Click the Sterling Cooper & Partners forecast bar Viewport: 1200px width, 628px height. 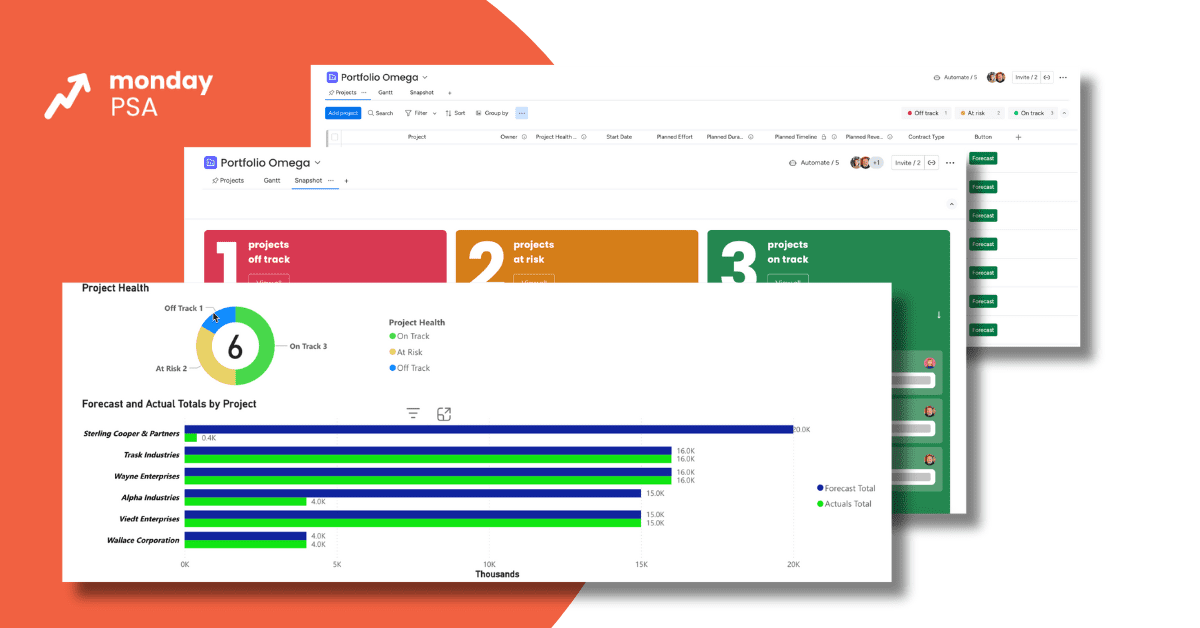[x=488, y=429]
